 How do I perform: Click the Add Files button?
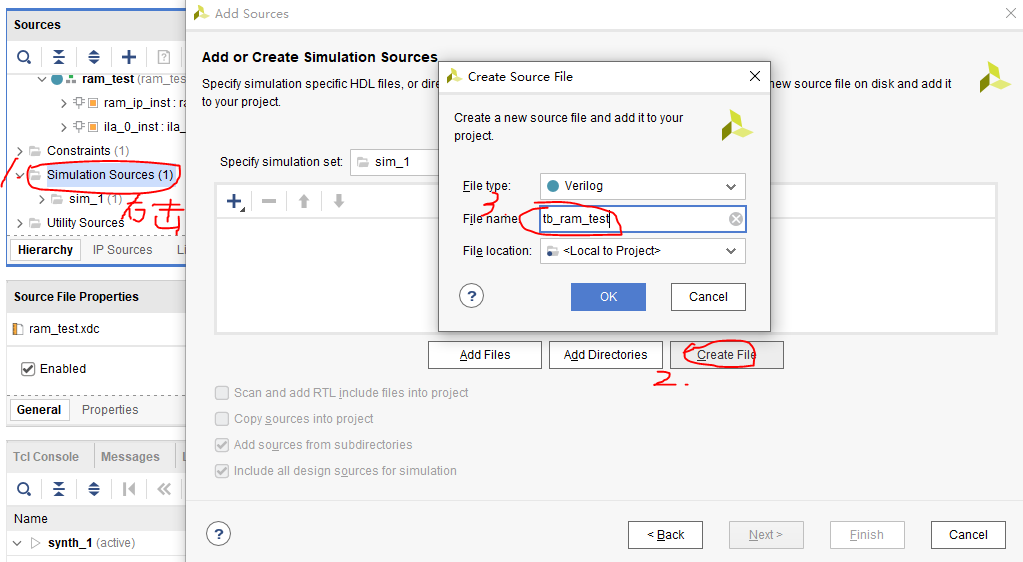click(485, 355)
